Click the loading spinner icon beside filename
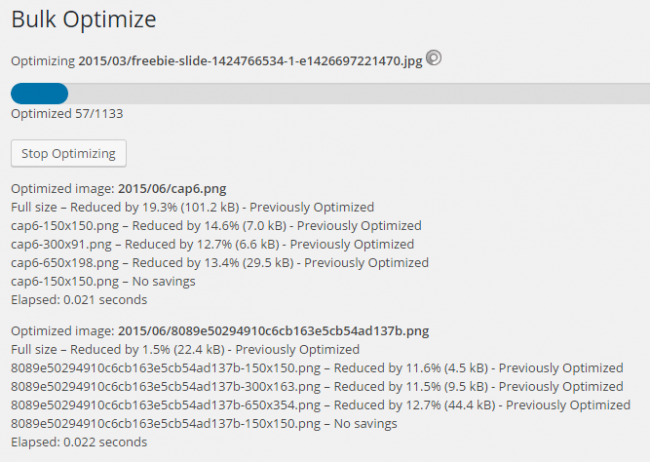This screenshot has width=650, height=462. (x=434, y=58)
